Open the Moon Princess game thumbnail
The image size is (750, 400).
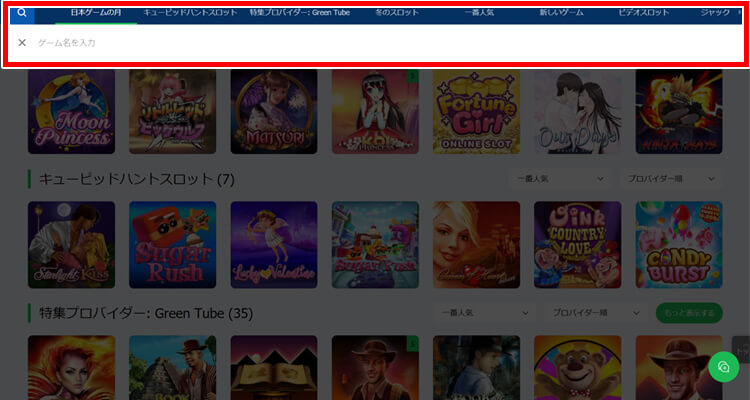coord(71,111)
